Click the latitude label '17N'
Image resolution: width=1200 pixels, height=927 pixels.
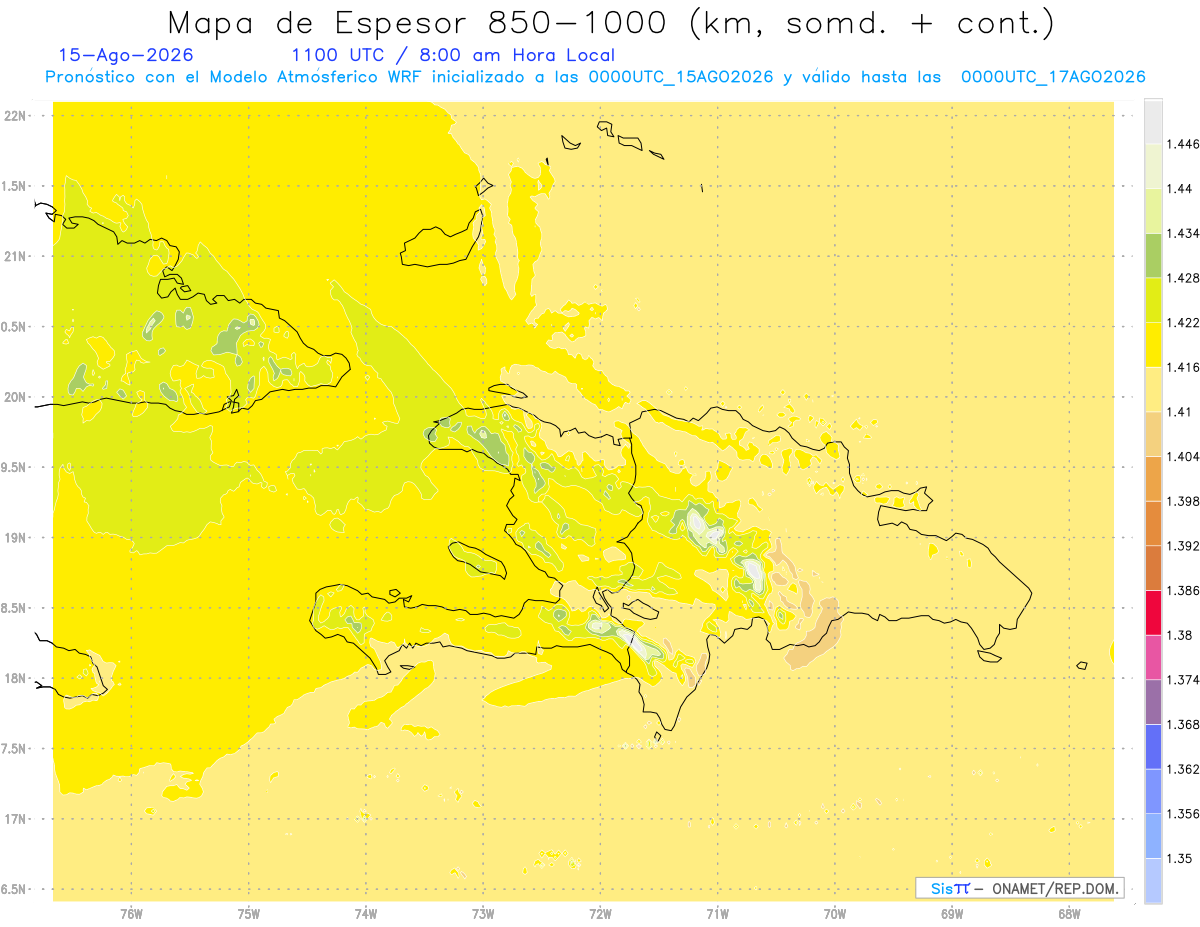click(17, 819)
